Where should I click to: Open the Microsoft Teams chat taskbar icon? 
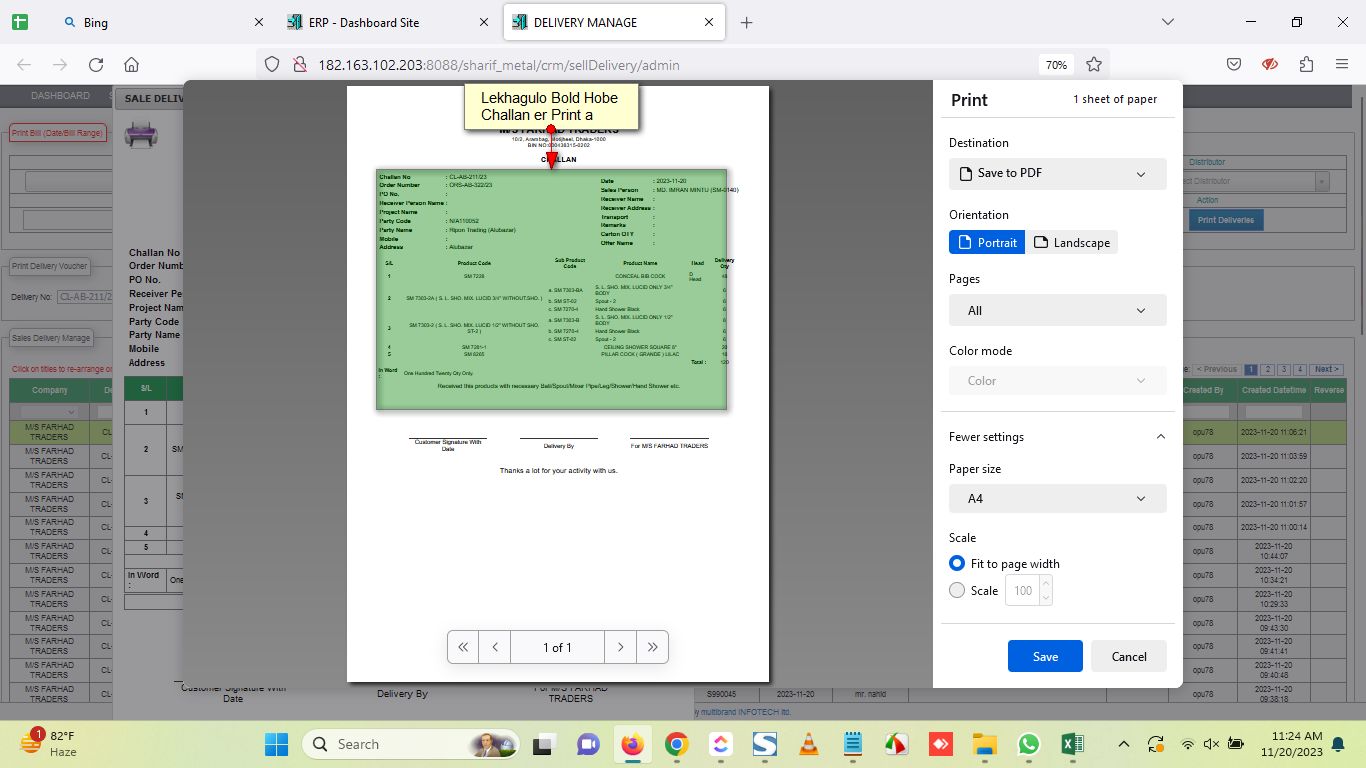[x=587, y=744]
